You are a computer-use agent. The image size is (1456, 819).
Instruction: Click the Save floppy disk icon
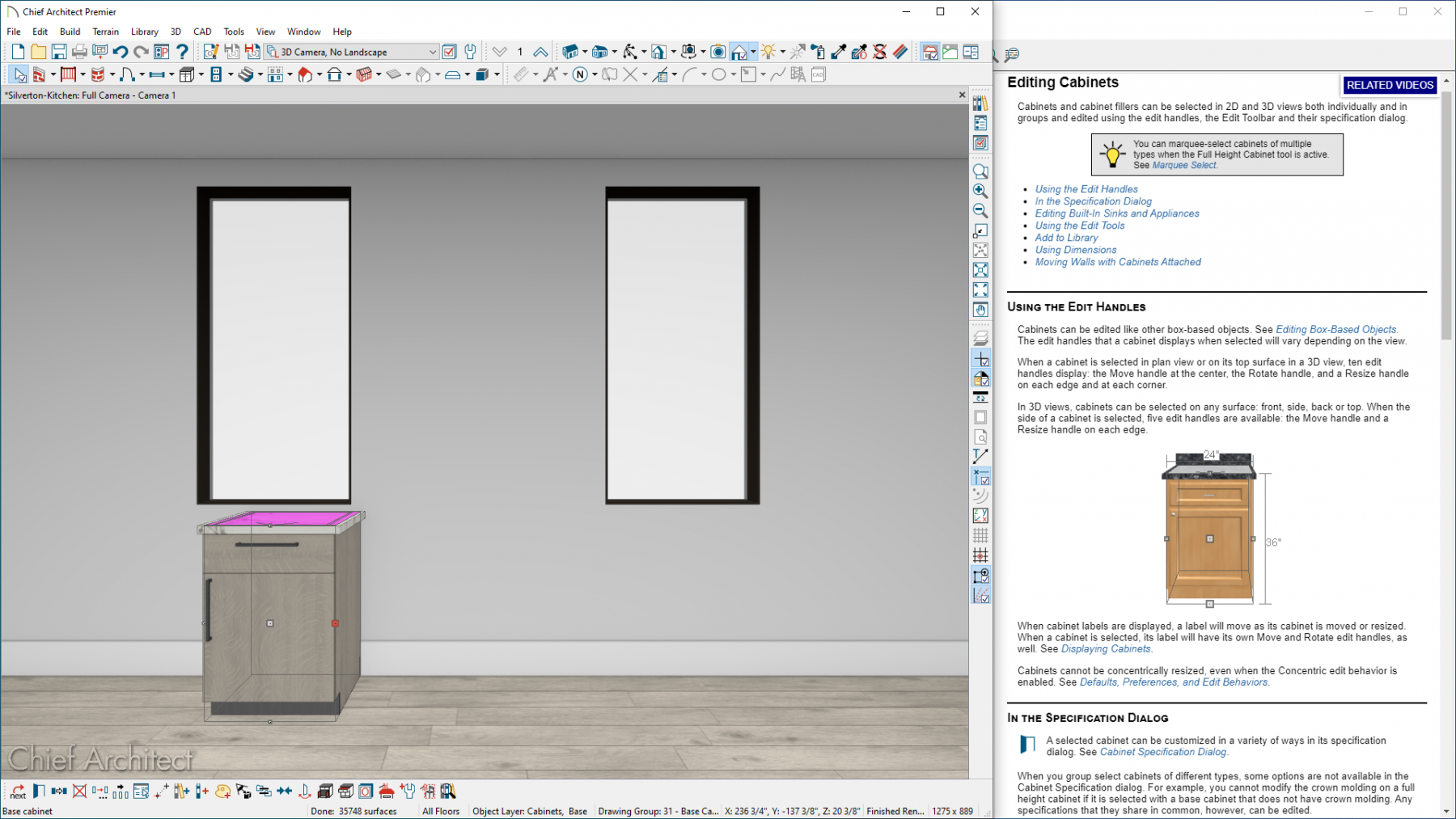pyautogui.click(x=59, y=53)
